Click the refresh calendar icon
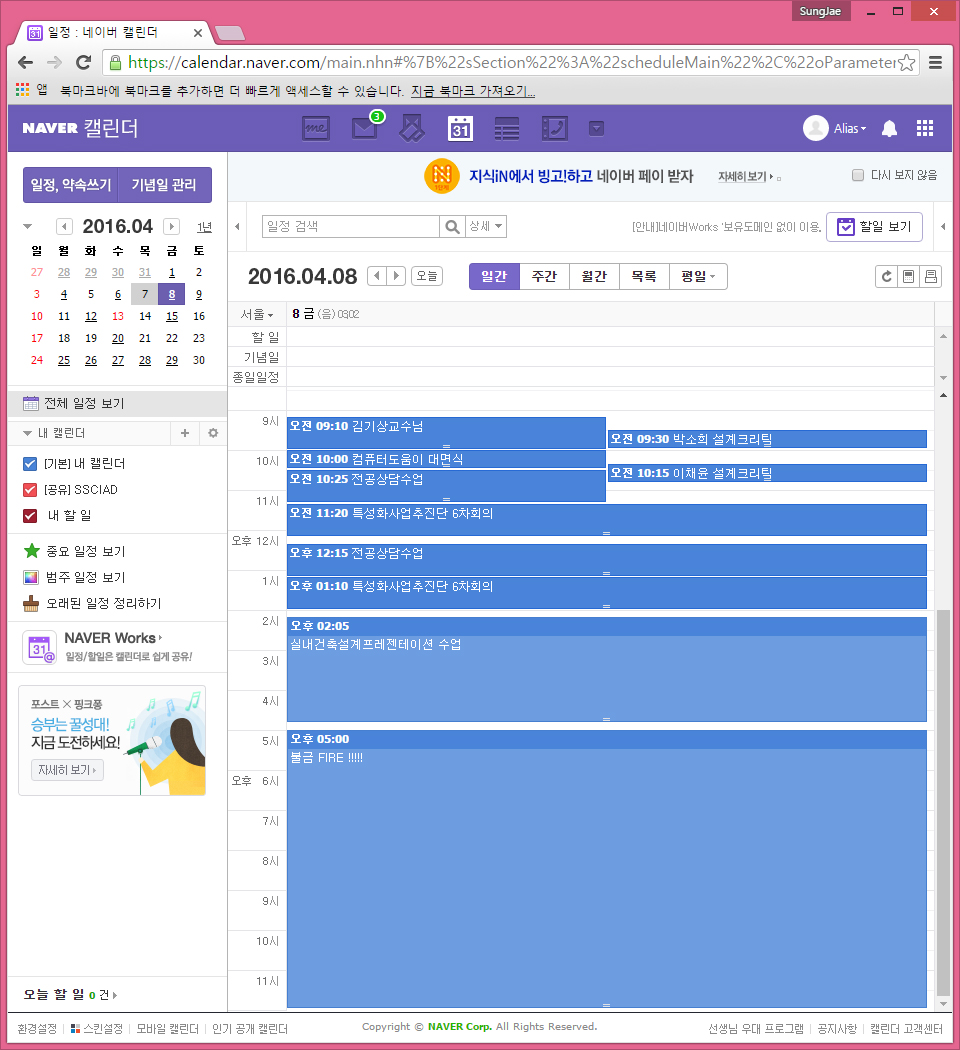Screen dimensions: 960x1050 click(x=885, y=277)
